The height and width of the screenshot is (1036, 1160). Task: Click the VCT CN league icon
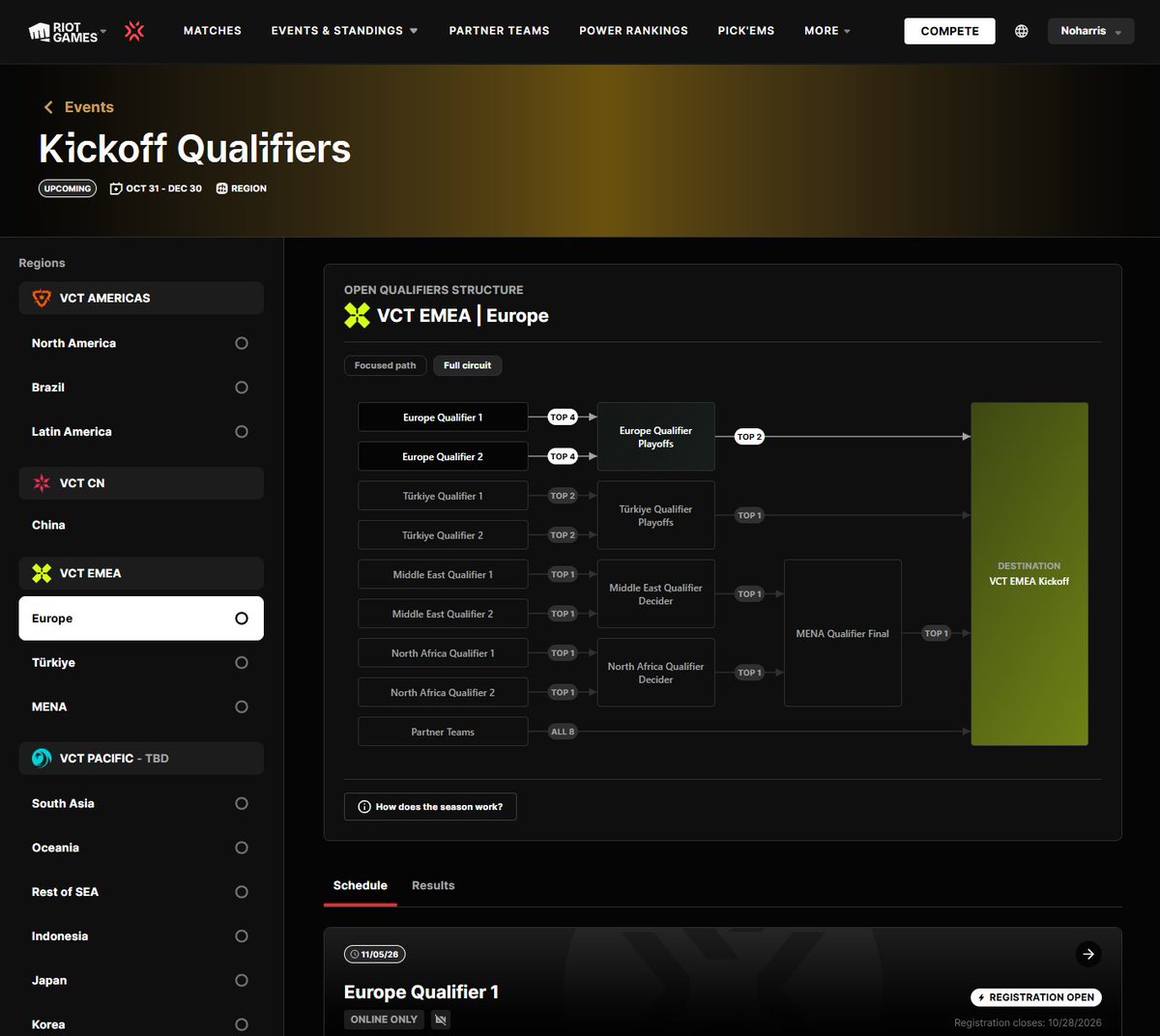[42, 483]
